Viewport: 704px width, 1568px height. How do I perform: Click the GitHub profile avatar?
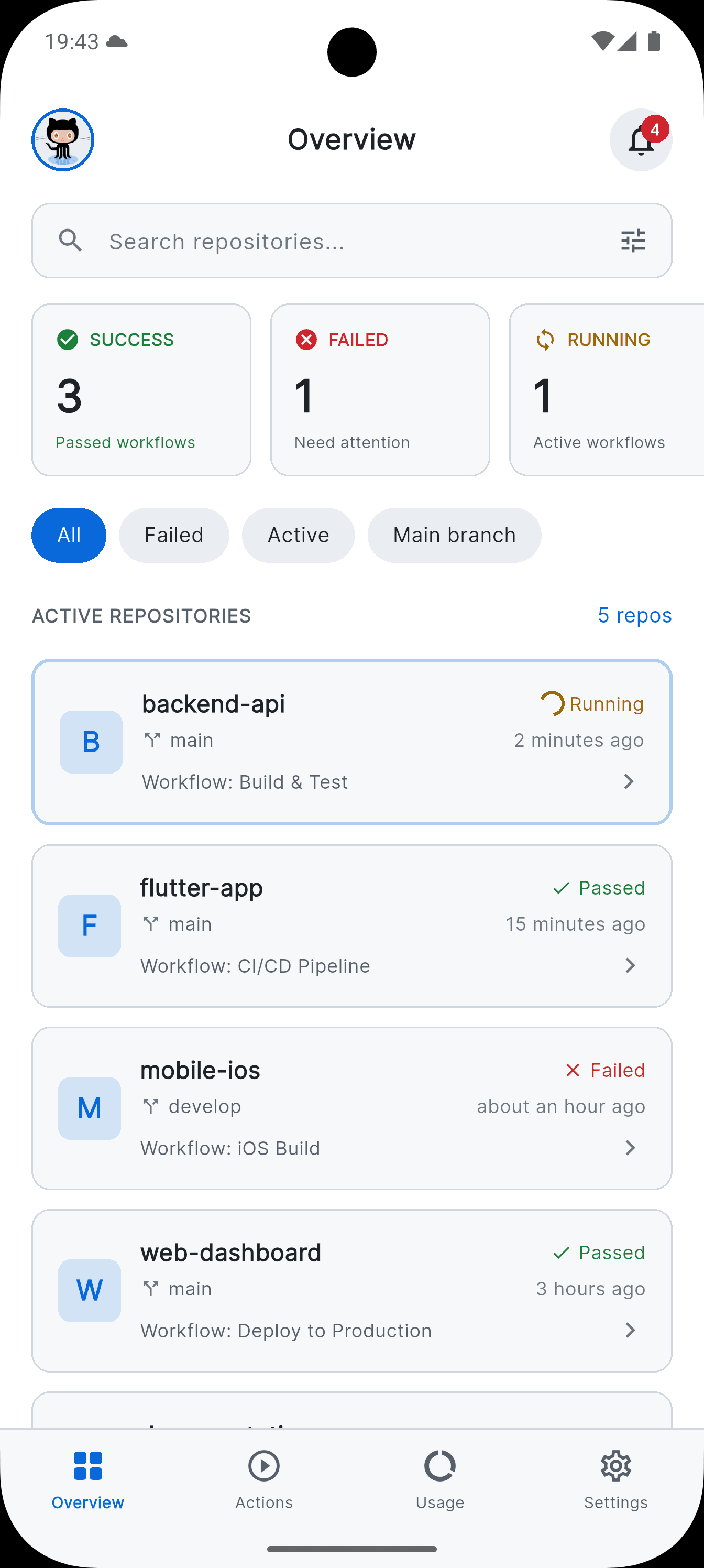(x=63, y=139)
